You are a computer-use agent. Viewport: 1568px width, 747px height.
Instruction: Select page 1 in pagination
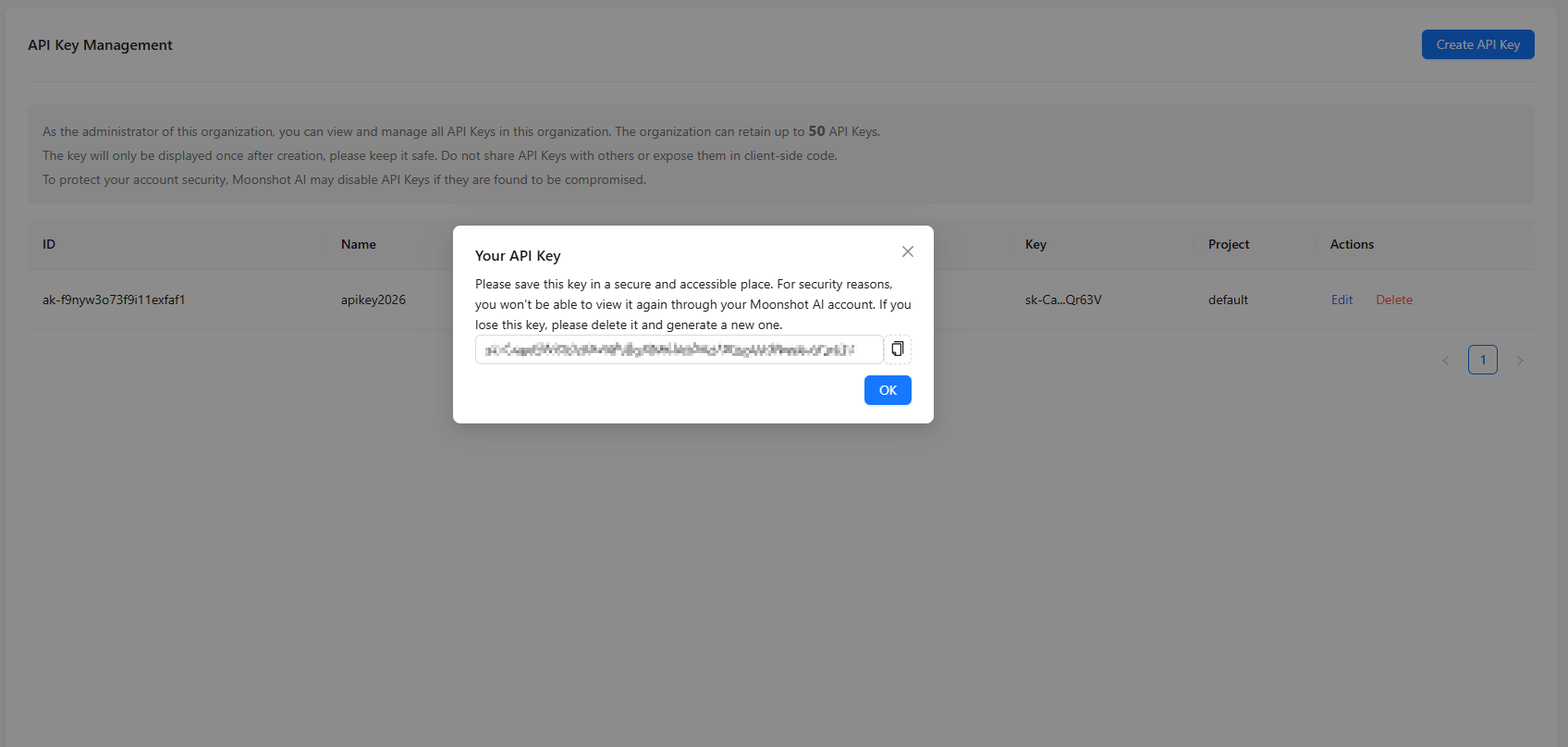click(x=1482, y=360)
